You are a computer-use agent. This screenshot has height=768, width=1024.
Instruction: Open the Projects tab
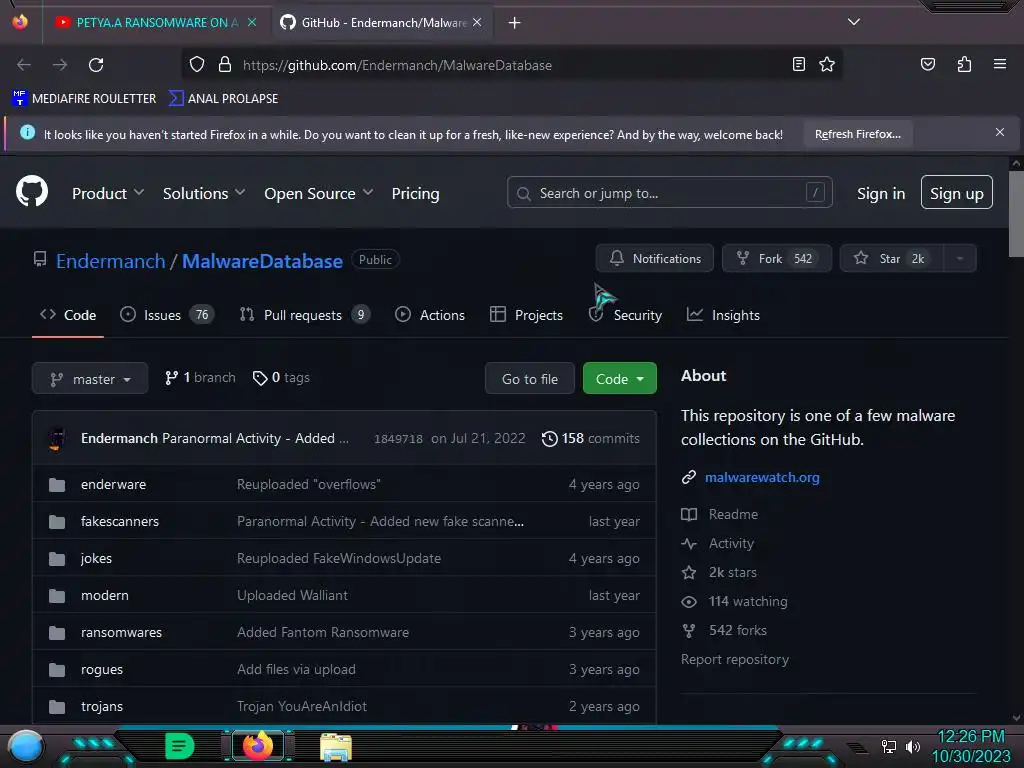coord(526,315)
